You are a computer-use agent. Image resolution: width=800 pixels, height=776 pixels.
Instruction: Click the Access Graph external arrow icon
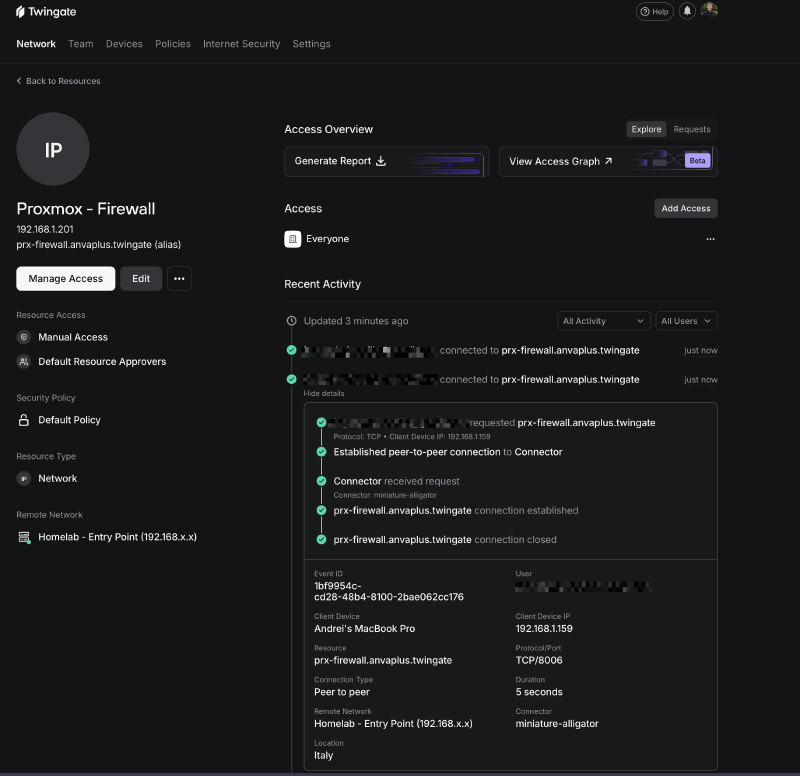click(x=608, y=161)
